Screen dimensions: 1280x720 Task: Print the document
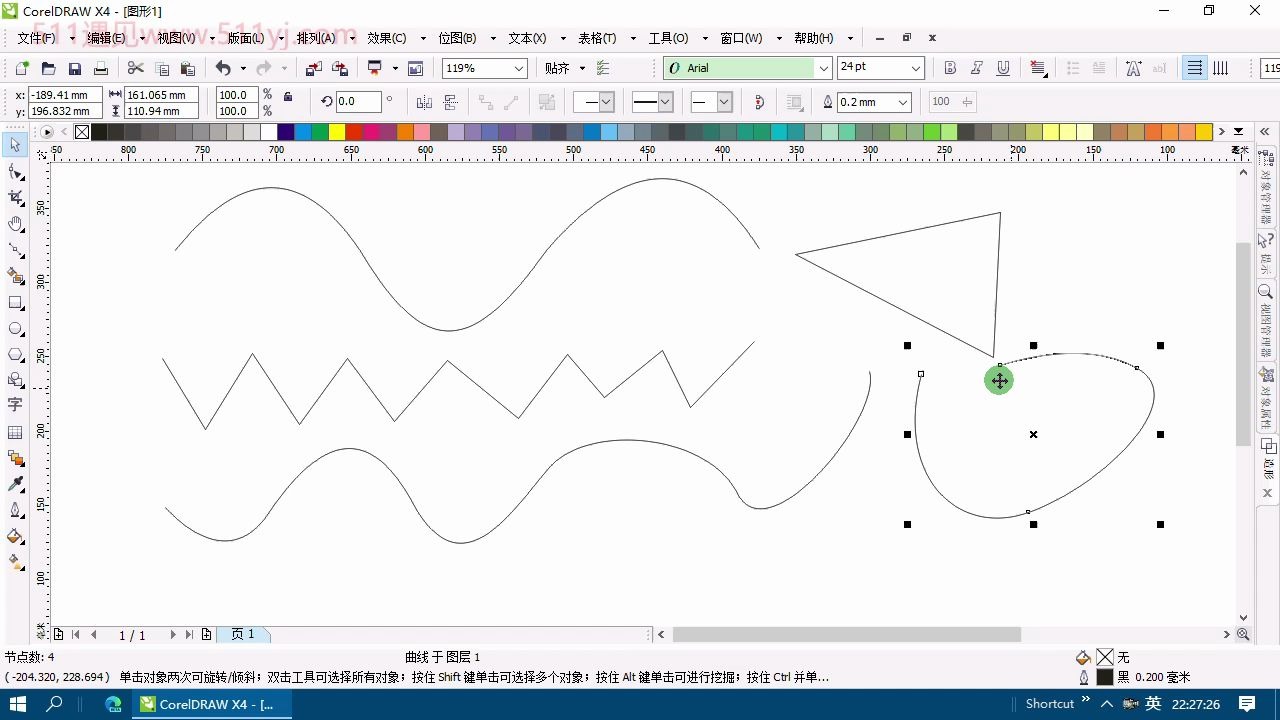pyautogui.click(x=100, y=68)
